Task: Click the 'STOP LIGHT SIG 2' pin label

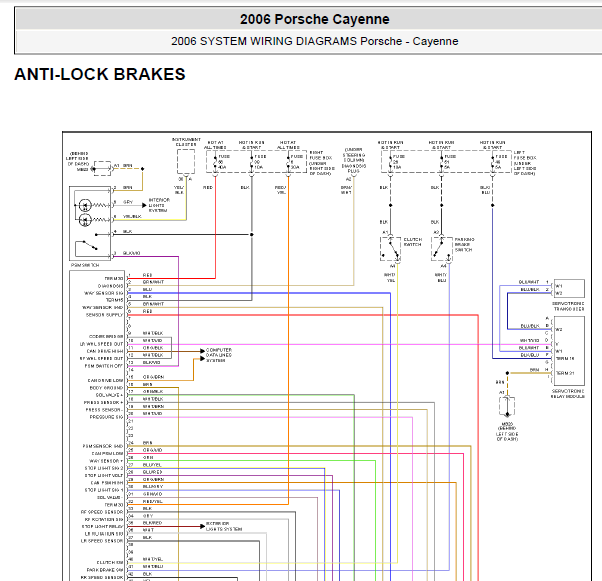Action: [104, 468]
